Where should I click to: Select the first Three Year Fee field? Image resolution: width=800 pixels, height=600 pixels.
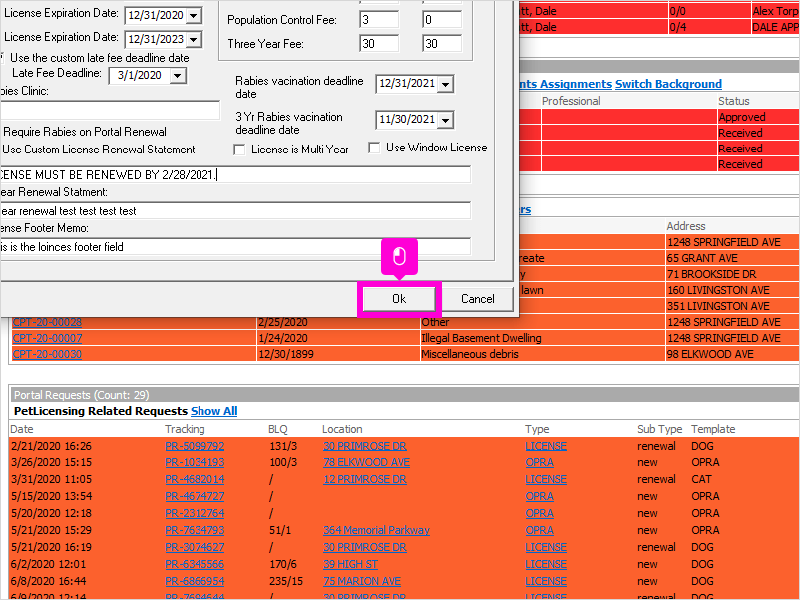[x=379, y=43]
